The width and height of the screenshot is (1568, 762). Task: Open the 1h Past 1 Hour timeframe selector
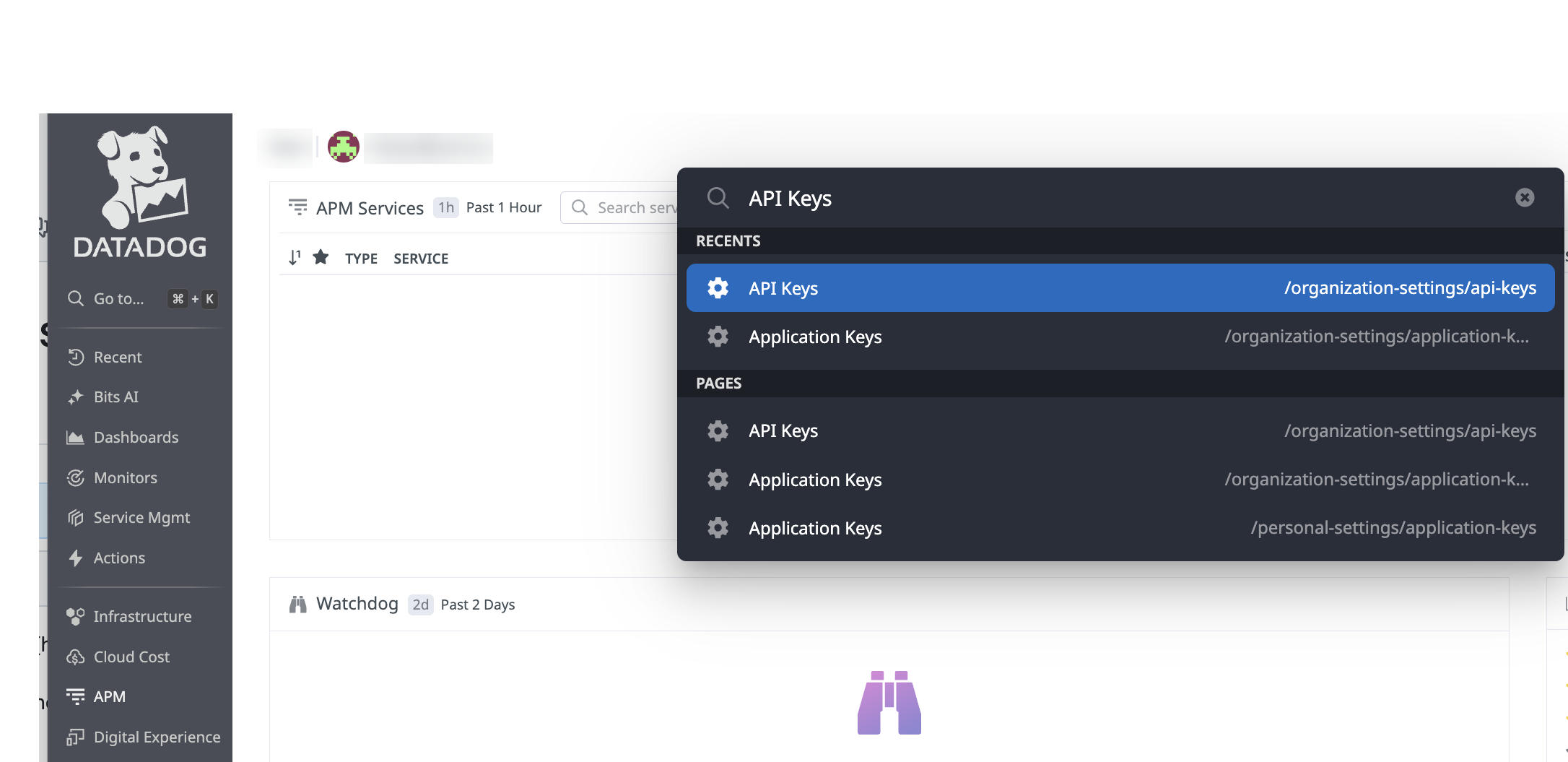click(488, 208)
